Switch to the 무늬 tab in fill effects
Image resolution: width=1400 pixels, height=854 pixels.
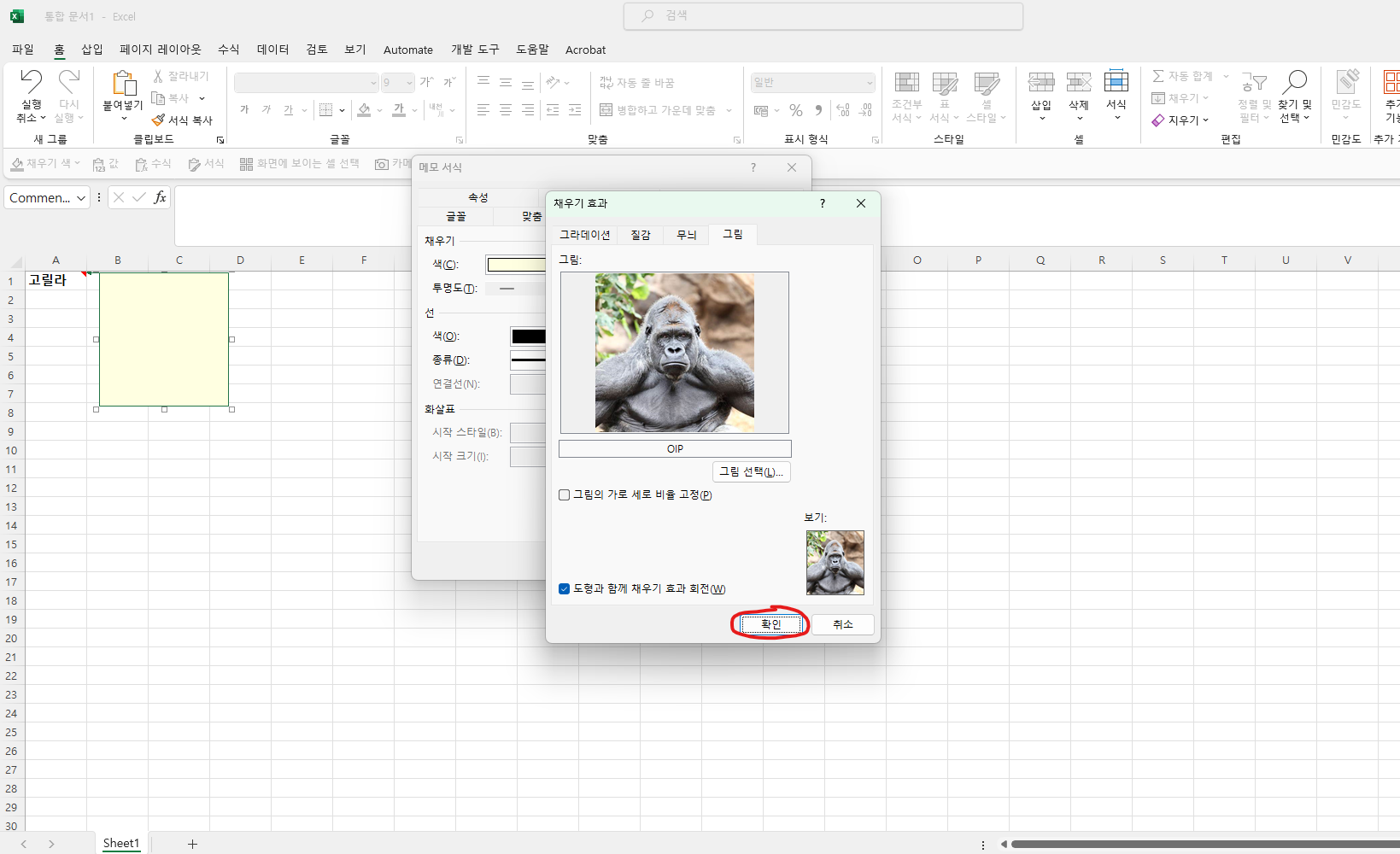click(x=687, y=235)
